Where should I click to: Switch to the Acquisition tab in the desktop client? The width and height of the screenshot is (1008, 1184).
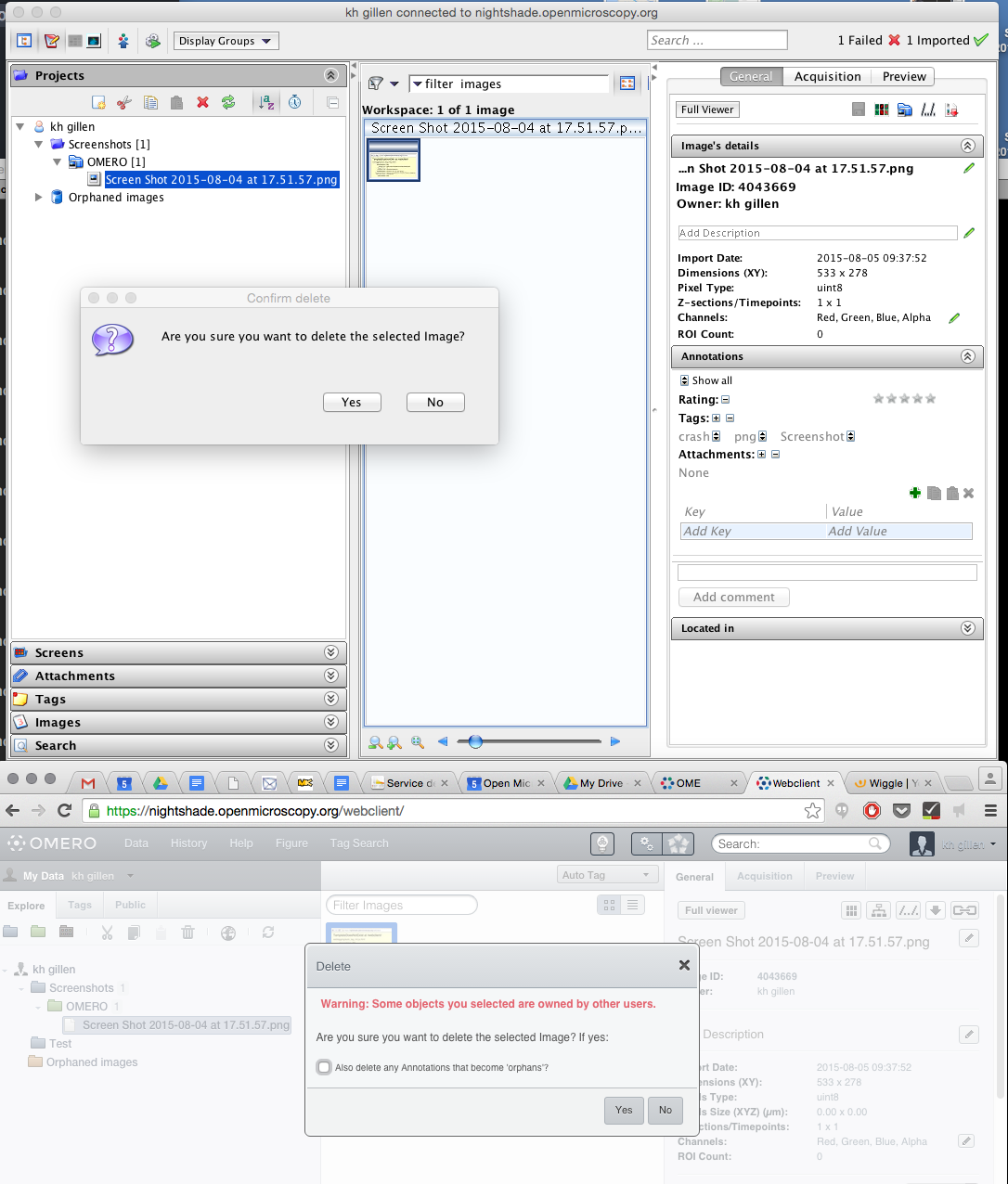pyautogui.click(x=827, y=76)
